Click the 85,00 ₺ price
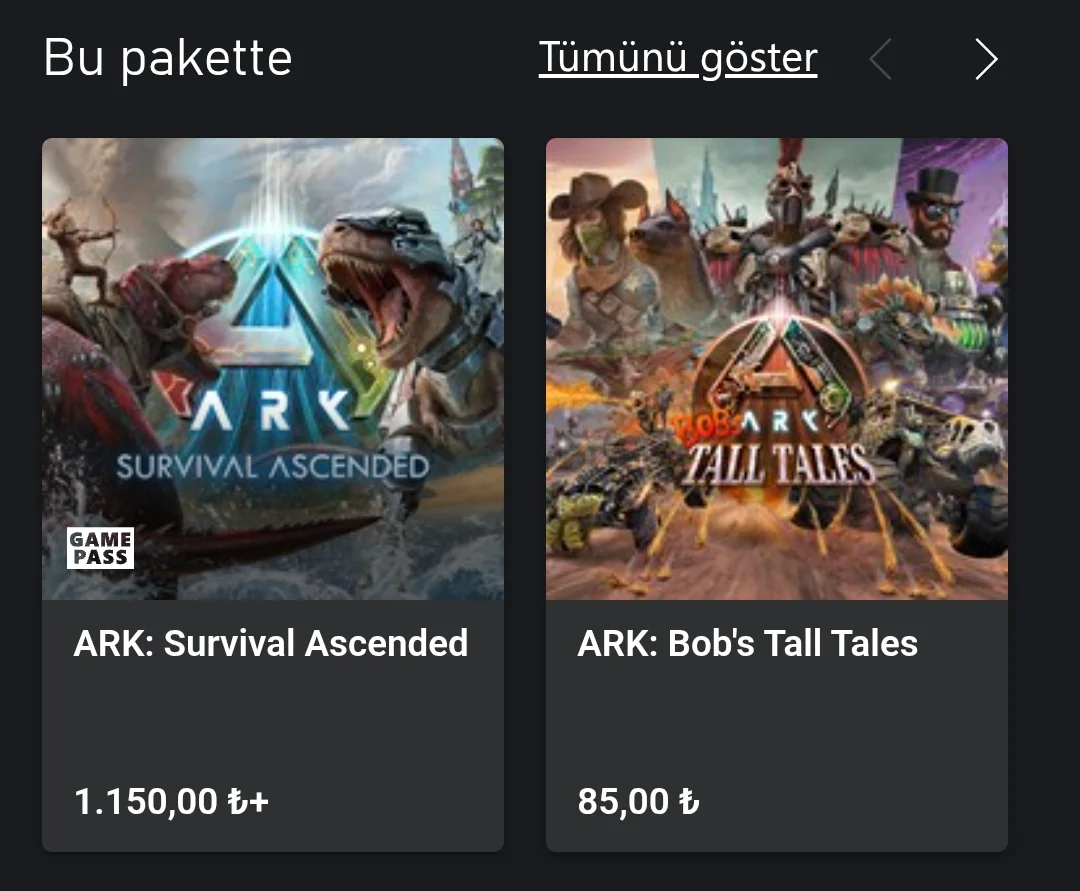The image size is (1080, 891). coord(638,801)
